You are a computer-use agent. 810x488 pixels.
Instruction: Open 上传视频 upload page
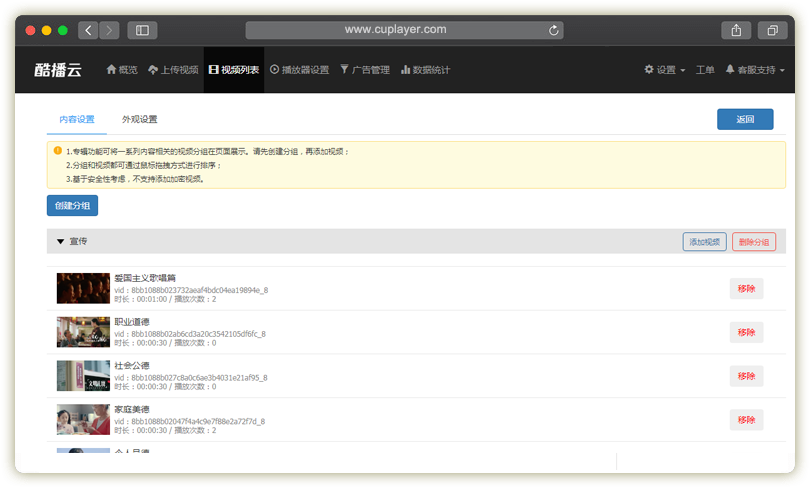[x=173, y=70]
